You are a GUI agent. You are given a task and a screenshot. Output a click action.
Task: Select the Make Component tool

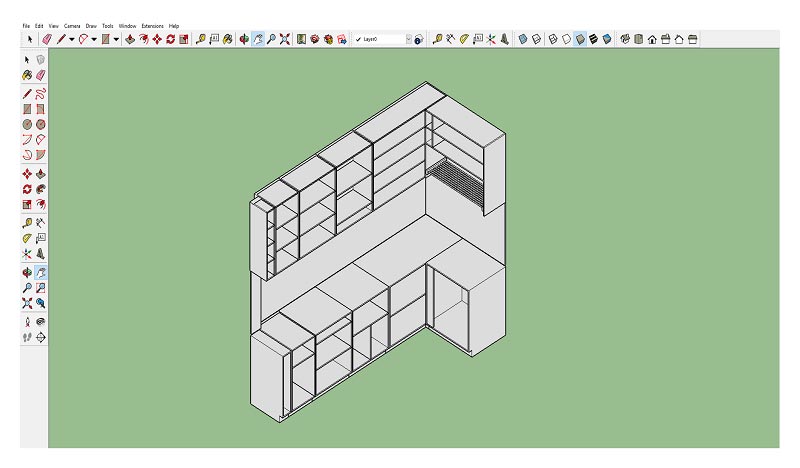click(40, 60)
